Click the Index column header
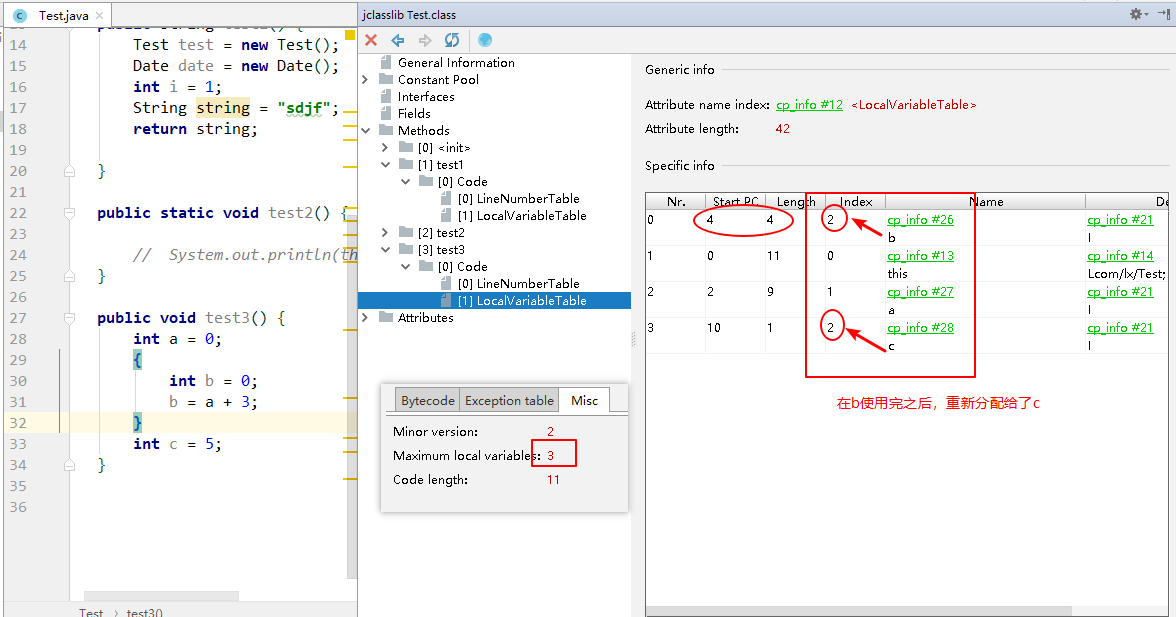The image size is (1176, 617). coord(856,202)
